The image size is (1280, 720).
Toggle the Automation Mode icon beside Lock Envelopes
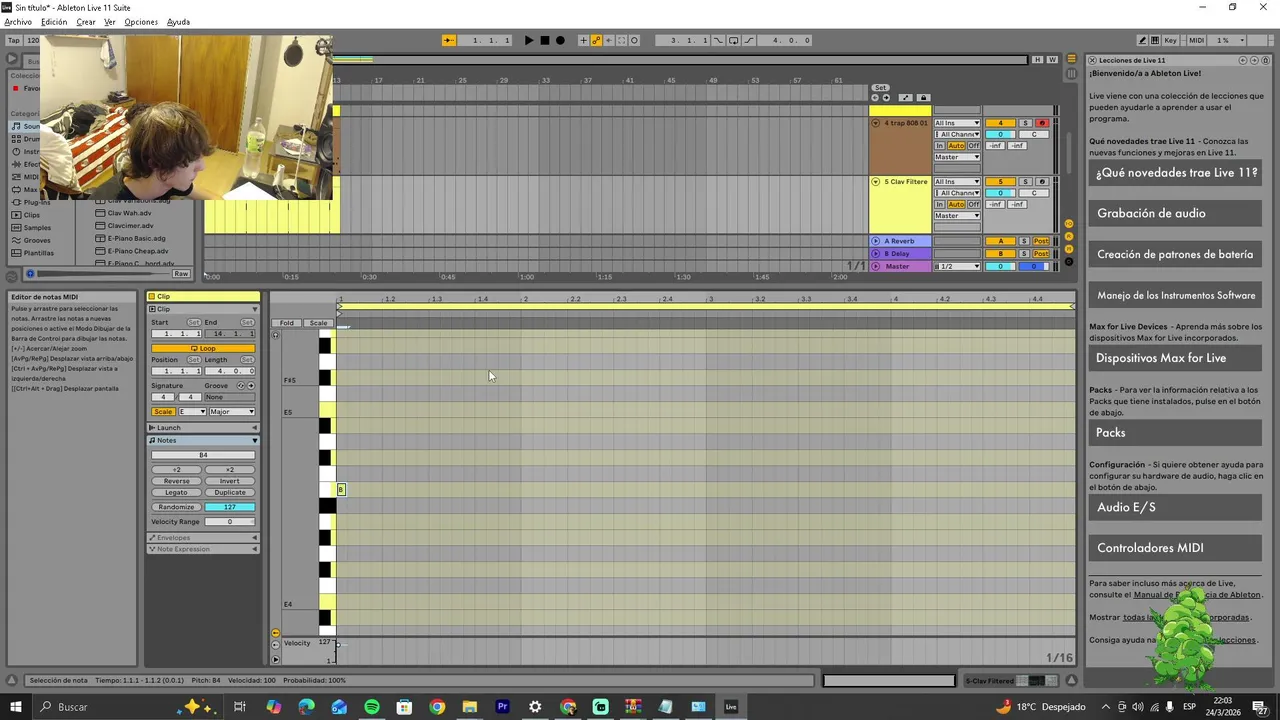905,98
